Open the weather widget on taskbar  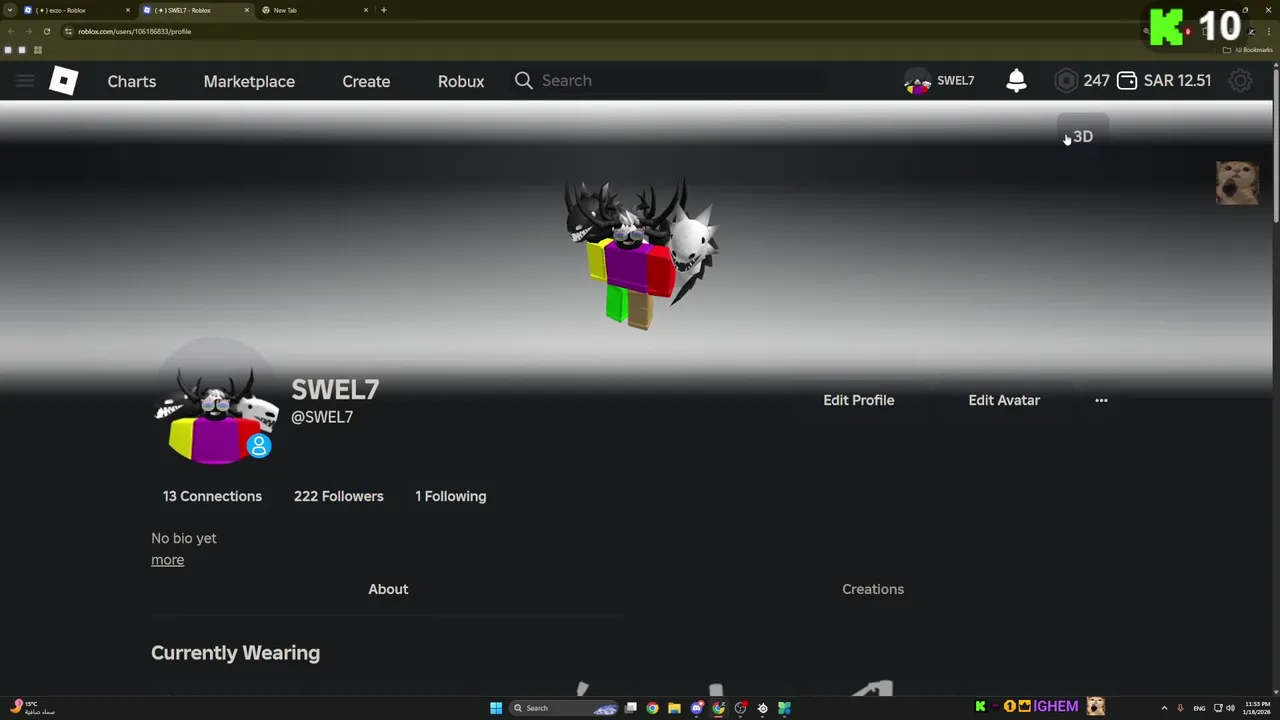click(x=32, y=708)
